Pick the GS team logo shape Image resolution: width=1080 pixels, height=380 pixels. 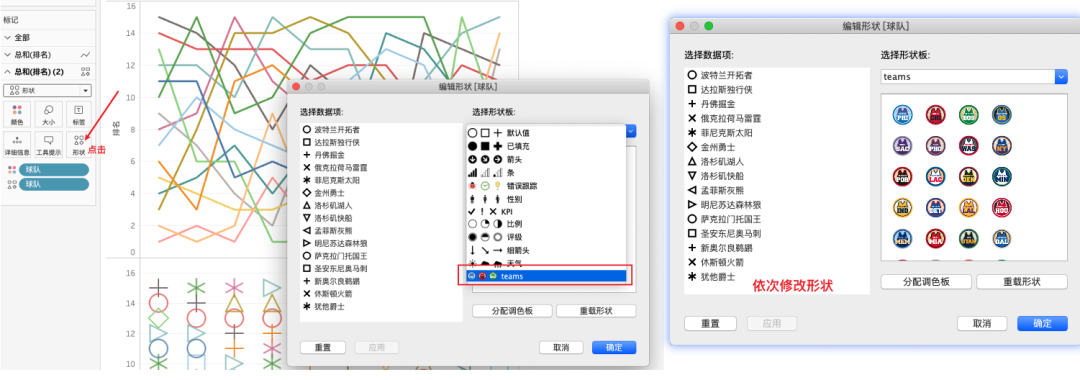(1001, 115)
